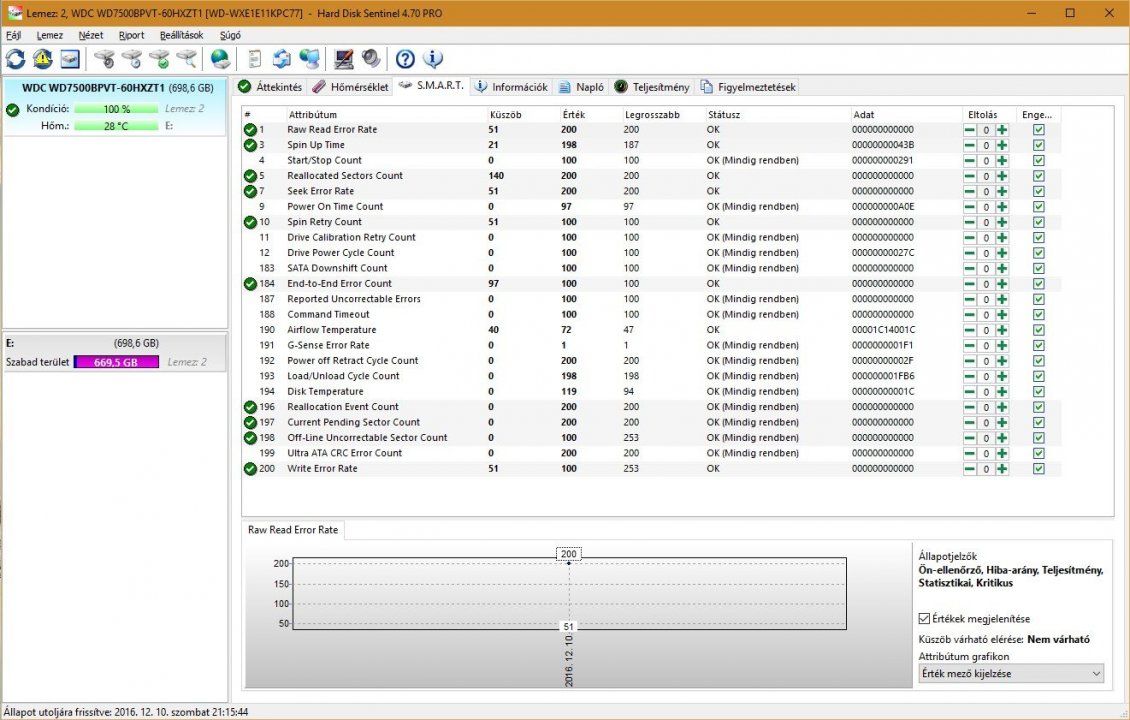Toggle enable checkbox for Ultra ATA CRC Error Count
The image size is (1130, 720).
coord(1038,453)
